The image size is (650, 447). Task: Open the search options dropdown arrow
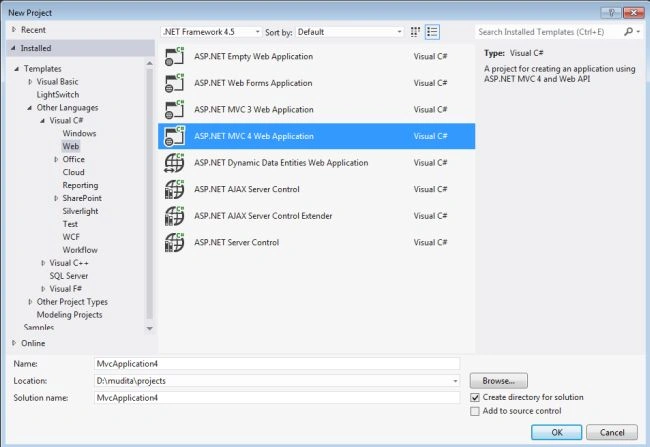coord(638,32)
